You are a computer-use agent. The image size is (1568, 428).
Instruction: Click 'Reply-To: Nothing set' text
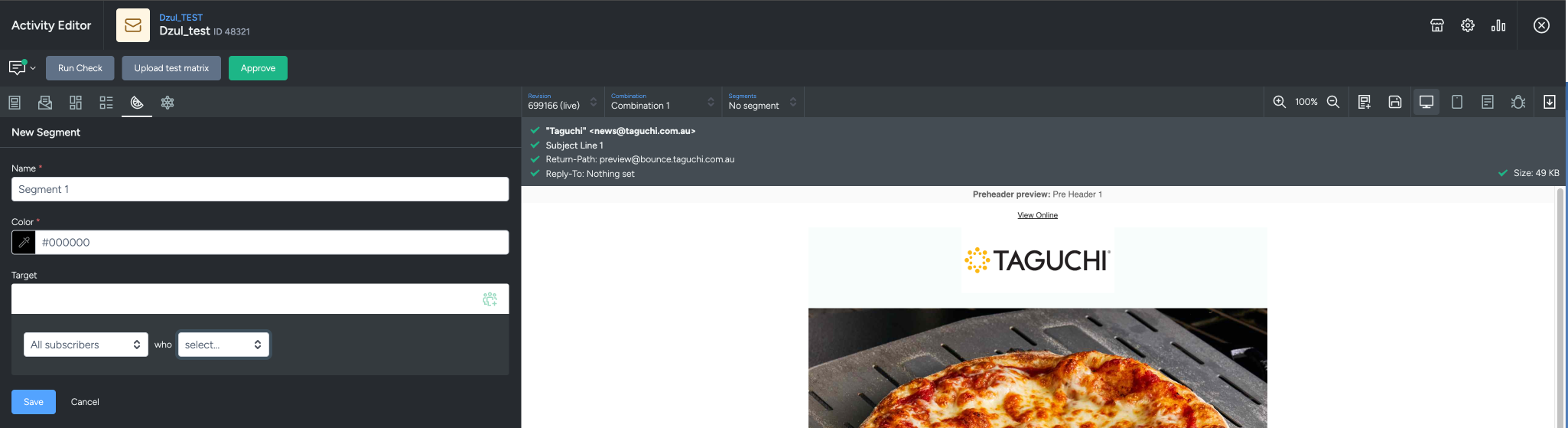[x=590, y=174]
